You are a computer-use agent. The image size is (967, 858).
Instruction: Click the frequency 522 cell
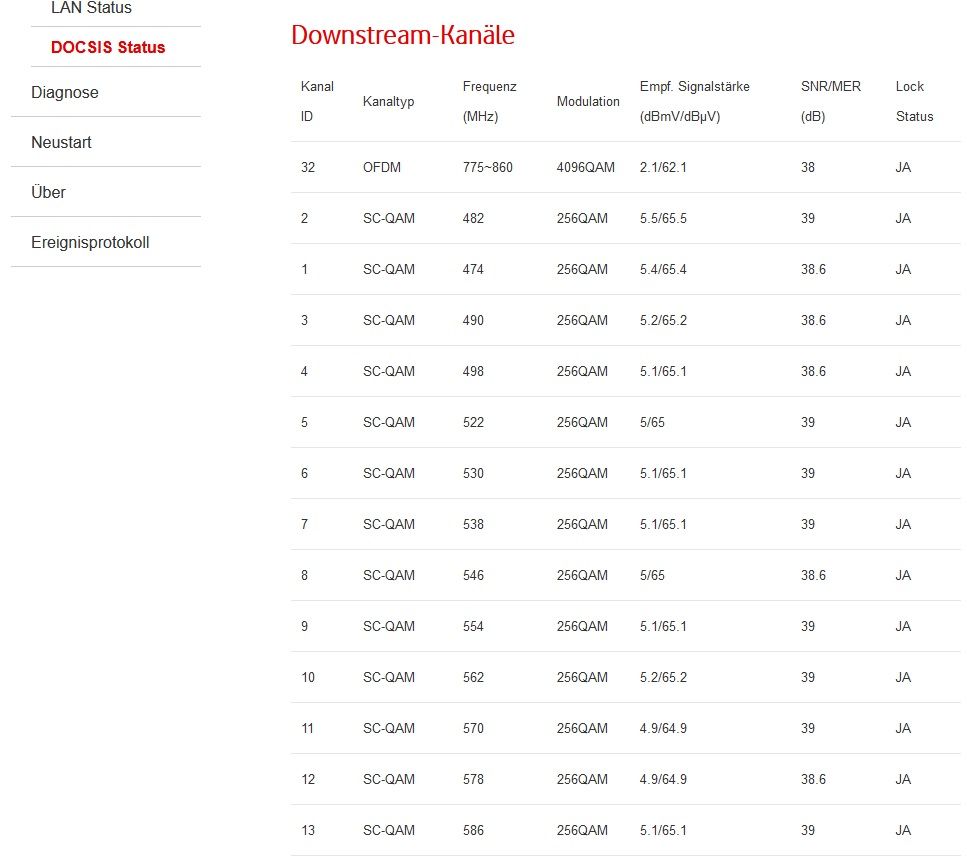(473, 423)
